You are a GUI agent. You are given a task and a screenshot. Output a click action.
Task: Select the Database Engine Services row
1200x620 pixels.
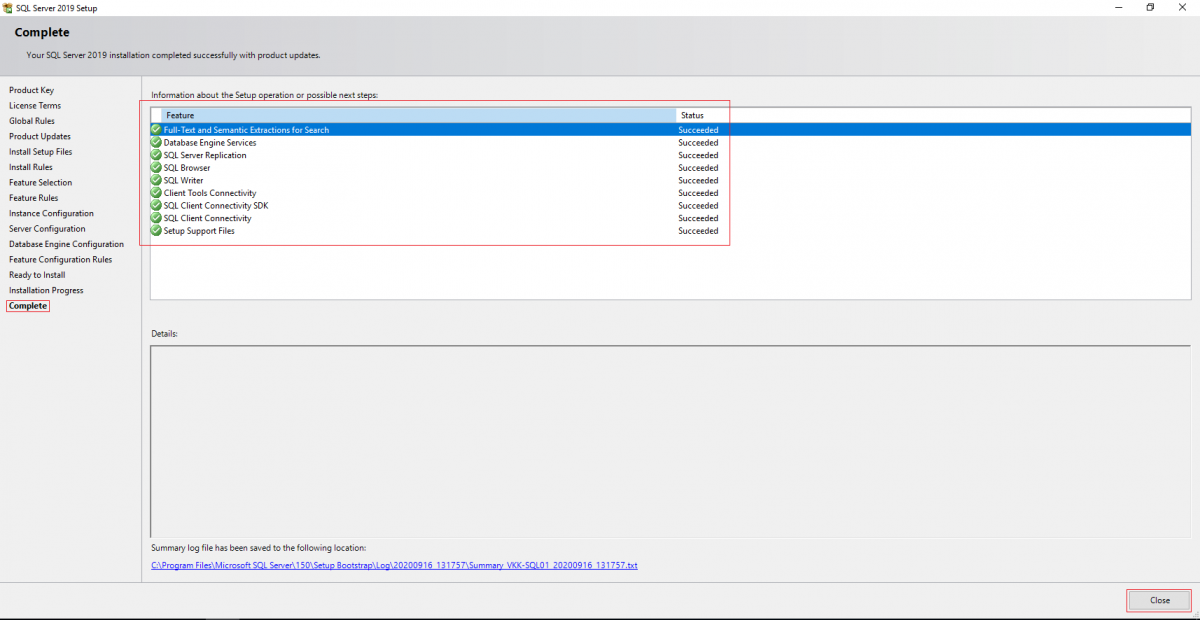pyautogui.click(x=670, y=143)
